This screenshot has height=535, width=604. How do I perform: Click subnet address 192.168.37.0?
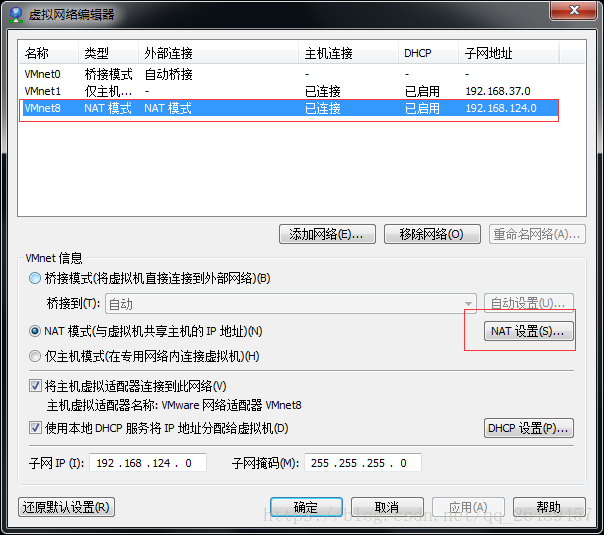(x=498, y=91)
